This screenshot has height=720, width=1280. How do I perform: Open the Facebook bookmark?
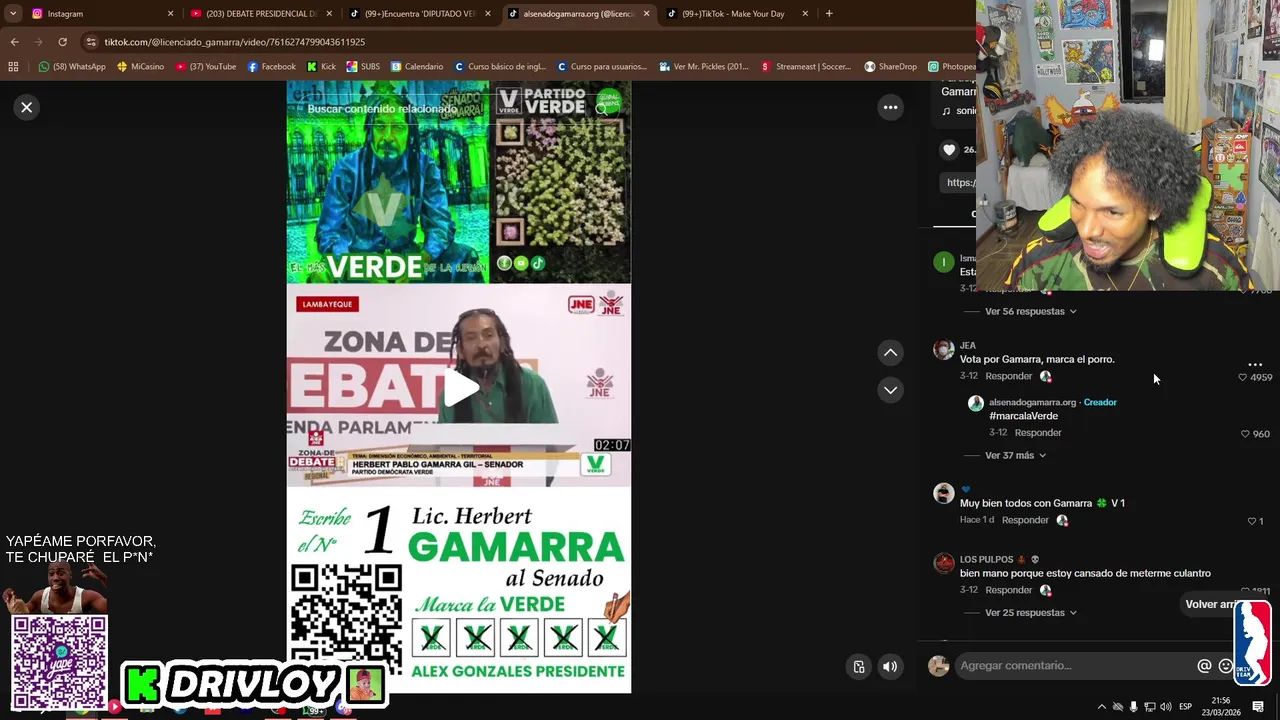coord(271,67)
